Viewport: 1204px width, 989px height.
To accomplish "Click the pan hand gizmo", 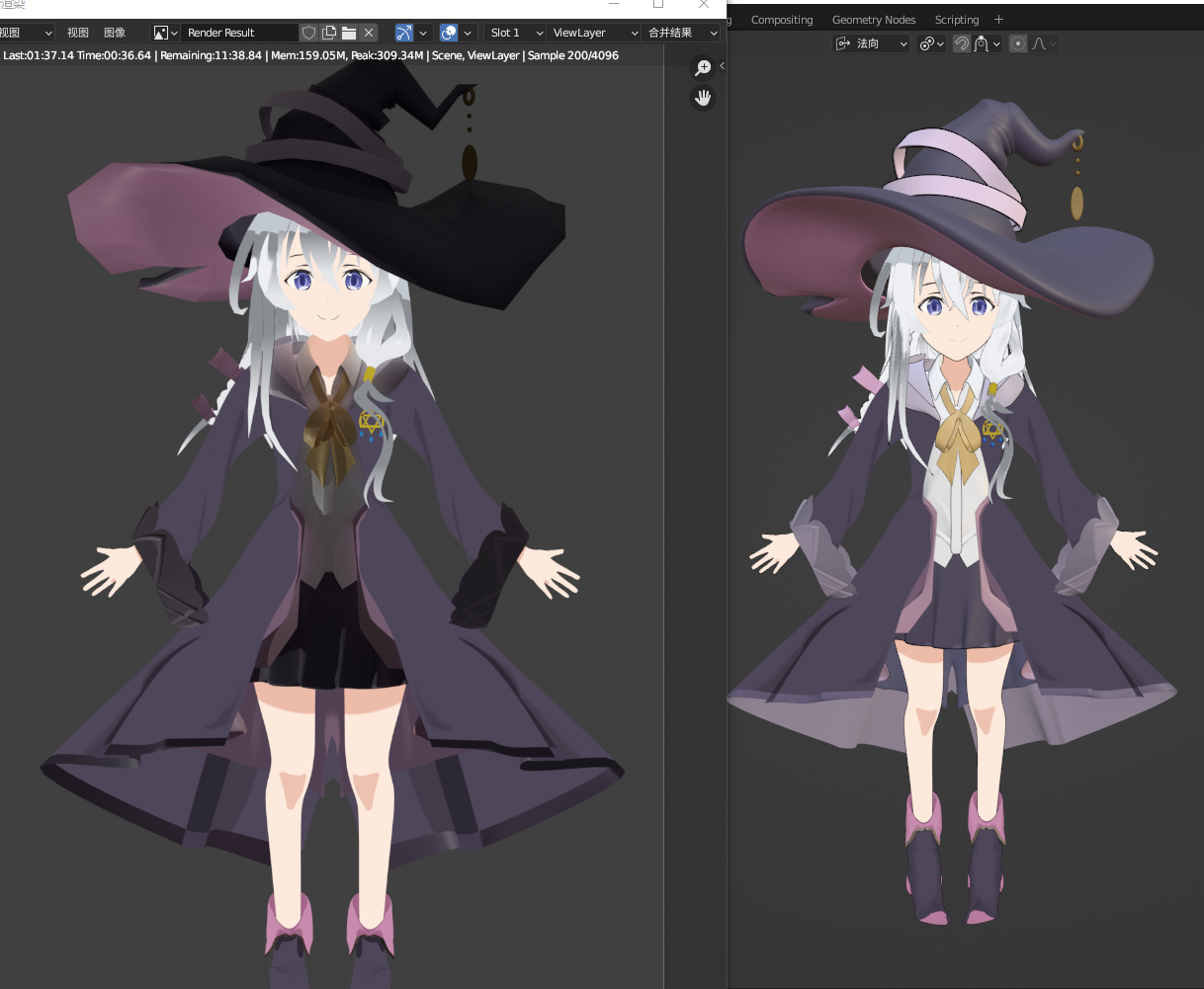I will click(703, 98).
